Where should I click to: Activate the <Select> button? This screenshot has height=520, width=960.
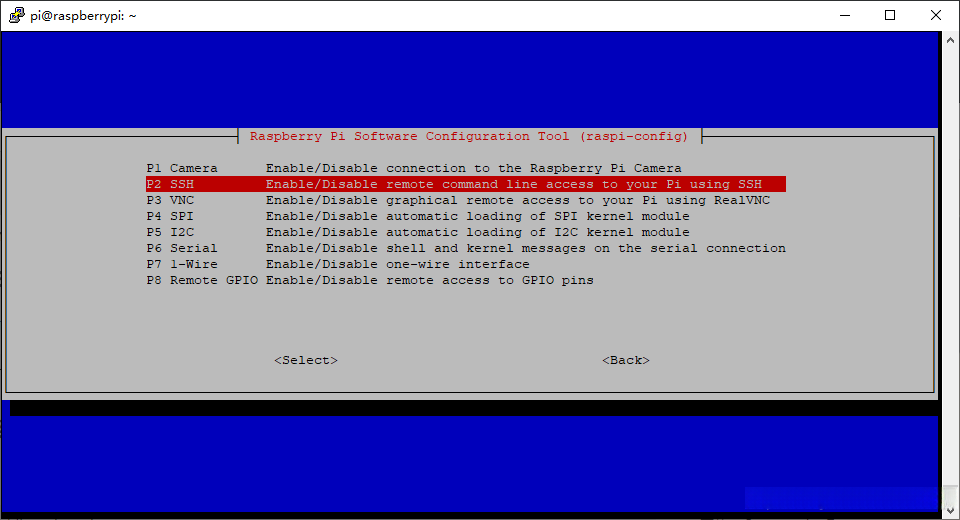[x=306, y=360]
